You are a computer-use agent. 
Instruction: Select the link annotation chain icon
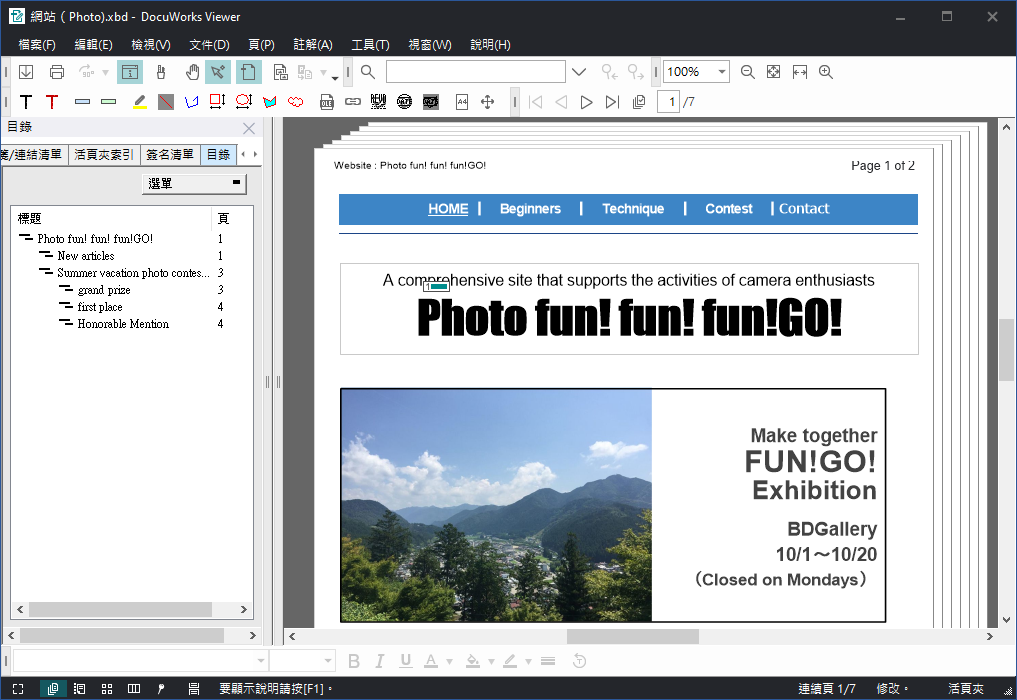pyautogui.click(x=352, y=102)
